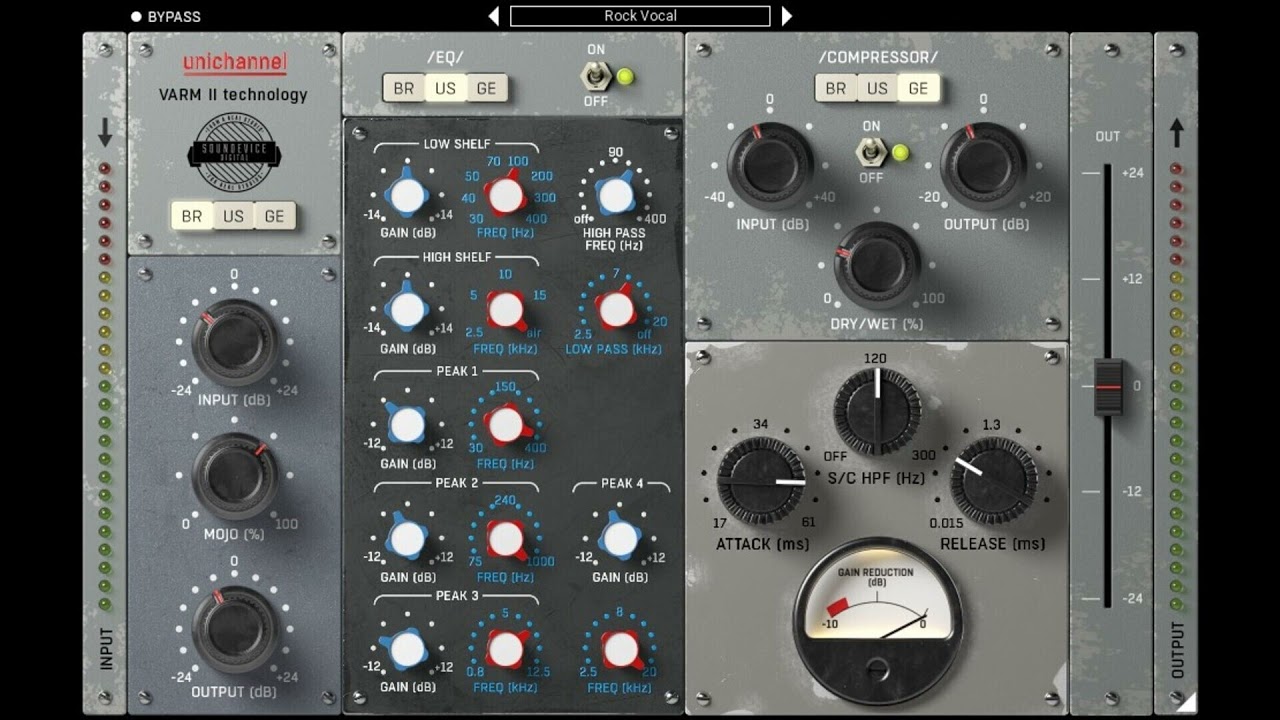This screenshot has width=1280, height=720.
Task: Choose GE model in EQ section
Action: (486, 88)
